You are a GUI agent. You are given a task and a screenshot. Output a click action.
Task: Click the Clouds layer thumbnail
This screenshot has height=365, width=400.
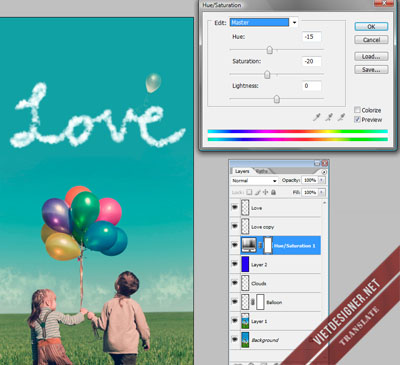pyautogui.click(x=245, y=283)
